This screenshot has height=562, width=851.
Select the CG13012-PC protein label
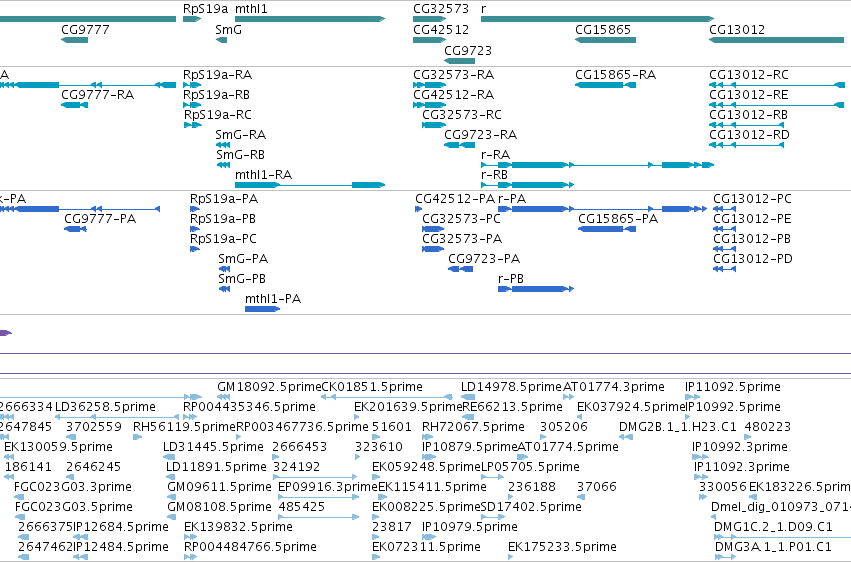752,199
